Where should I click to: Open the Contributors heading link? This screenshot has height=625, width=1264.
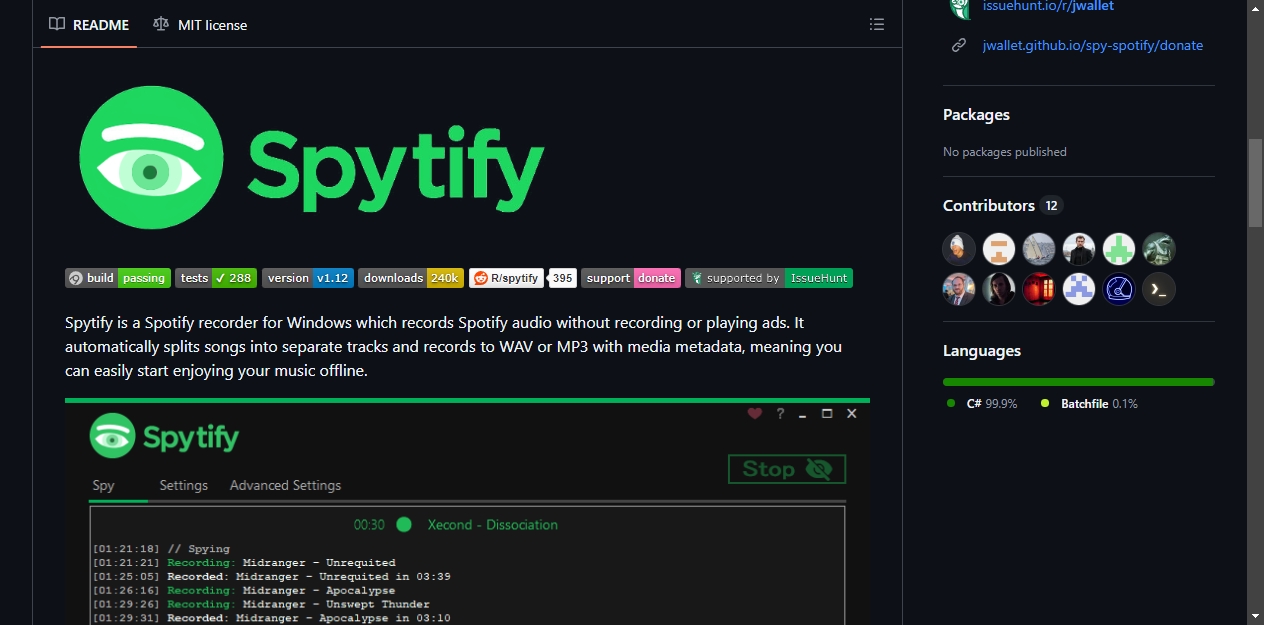tap(989, 205)
